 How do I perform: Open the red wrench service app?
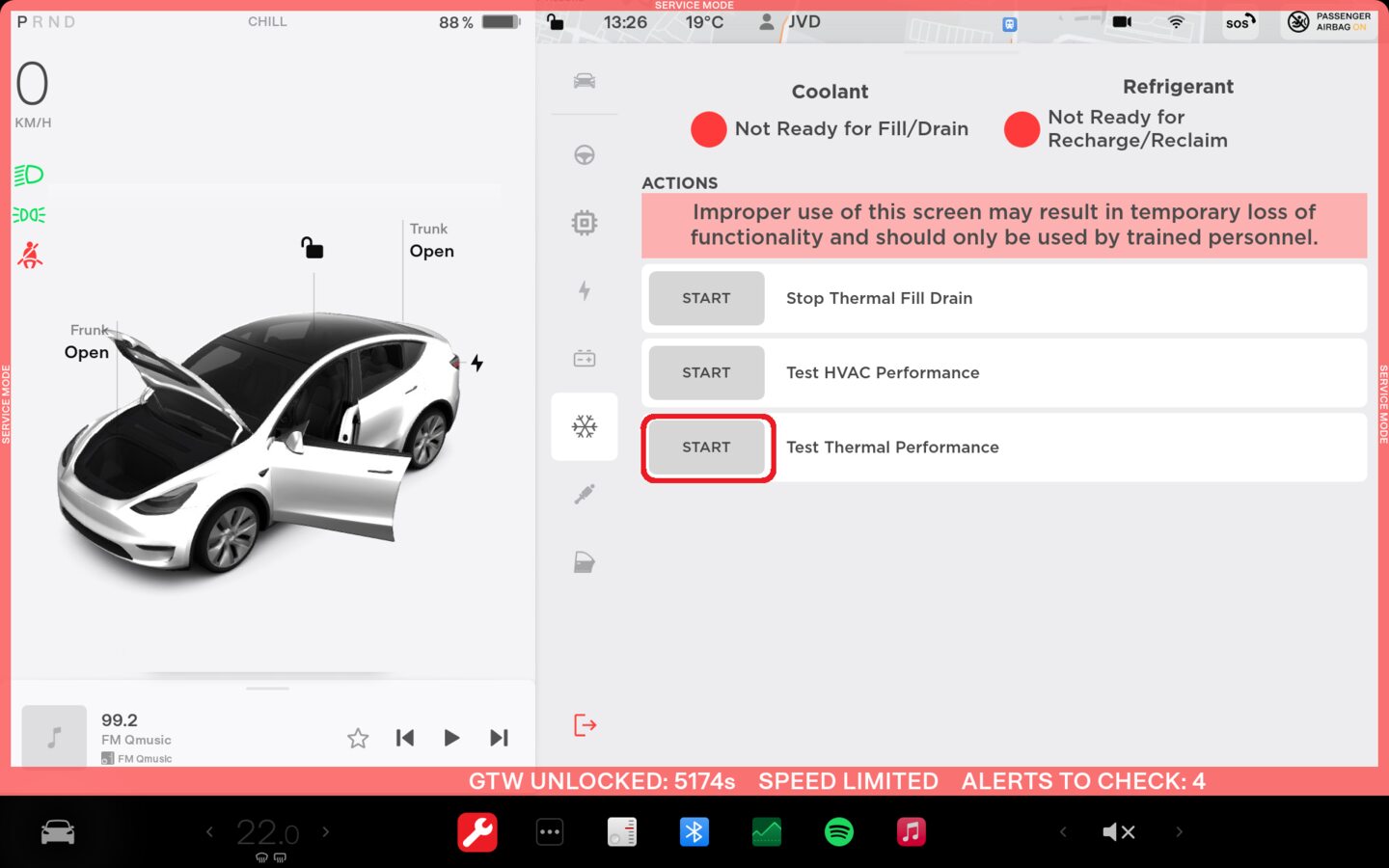[x=477, y=831]
